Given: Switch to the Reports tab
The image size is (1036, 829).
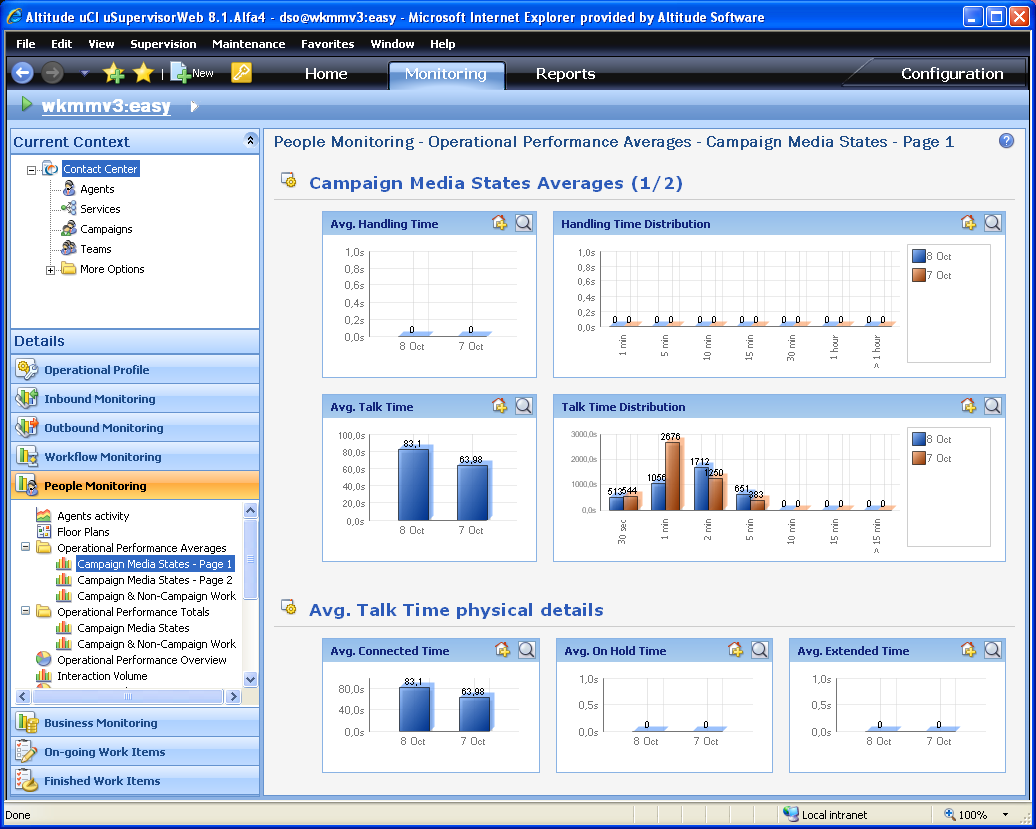Looking at the screenshot, I should 565,74.
